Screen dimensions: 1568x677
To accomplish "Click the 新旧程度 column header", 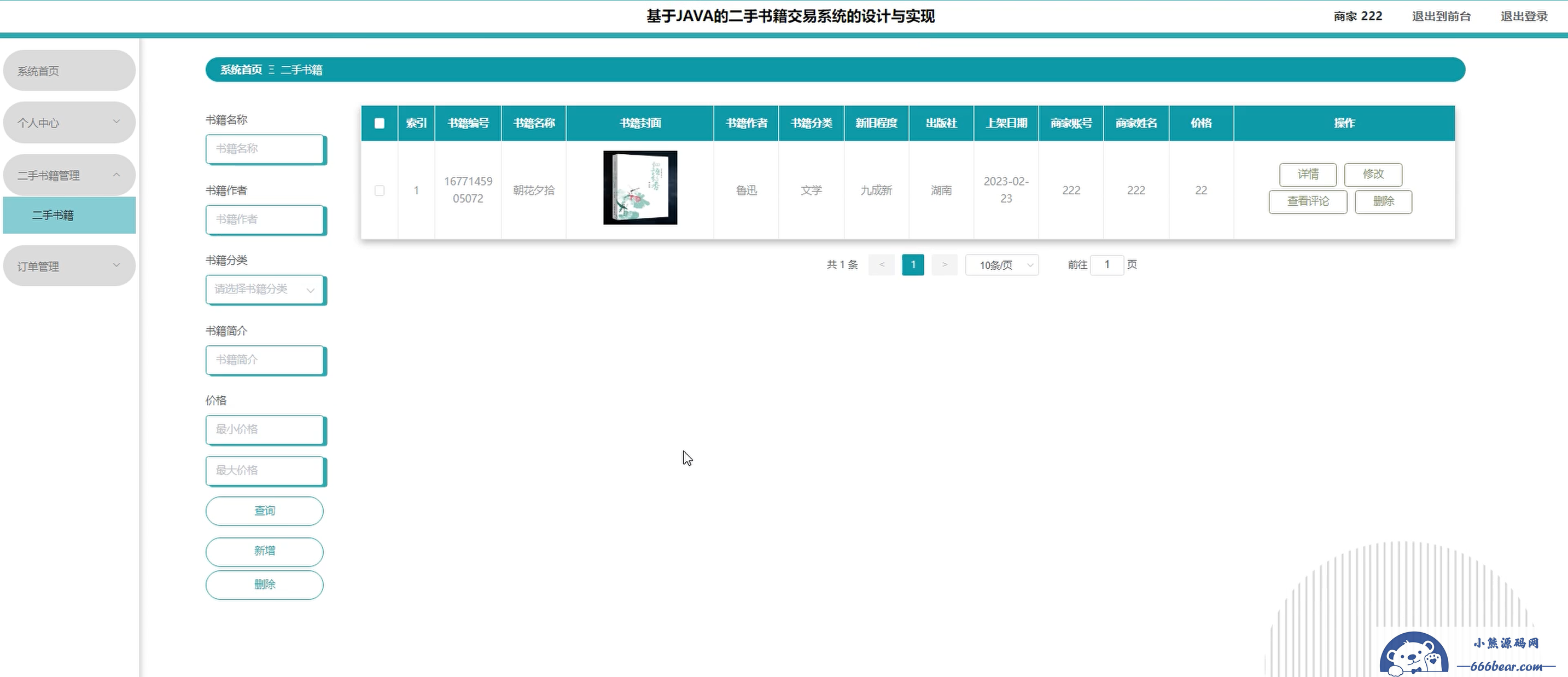I will tap(877, 123).
